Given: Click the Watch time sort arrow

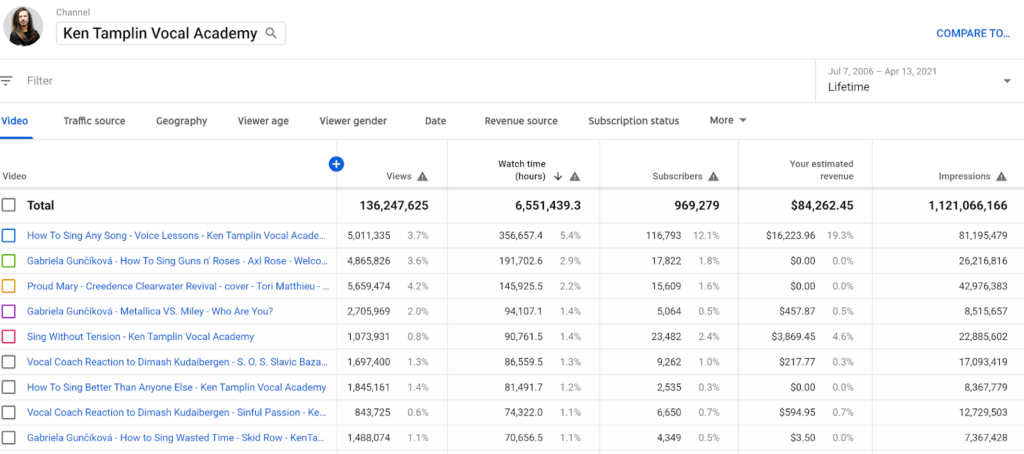Looking at the screenshot, I should pyautogui.click(x=558, y=176).
